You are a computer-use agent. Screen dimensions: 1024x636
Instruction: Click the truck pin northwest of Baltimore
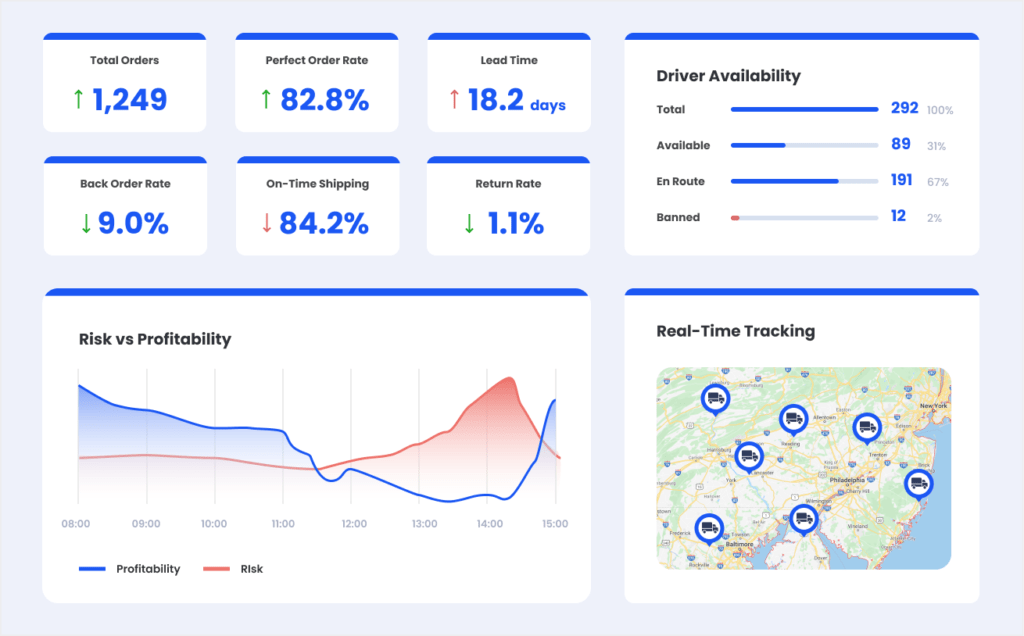point(709,527)
